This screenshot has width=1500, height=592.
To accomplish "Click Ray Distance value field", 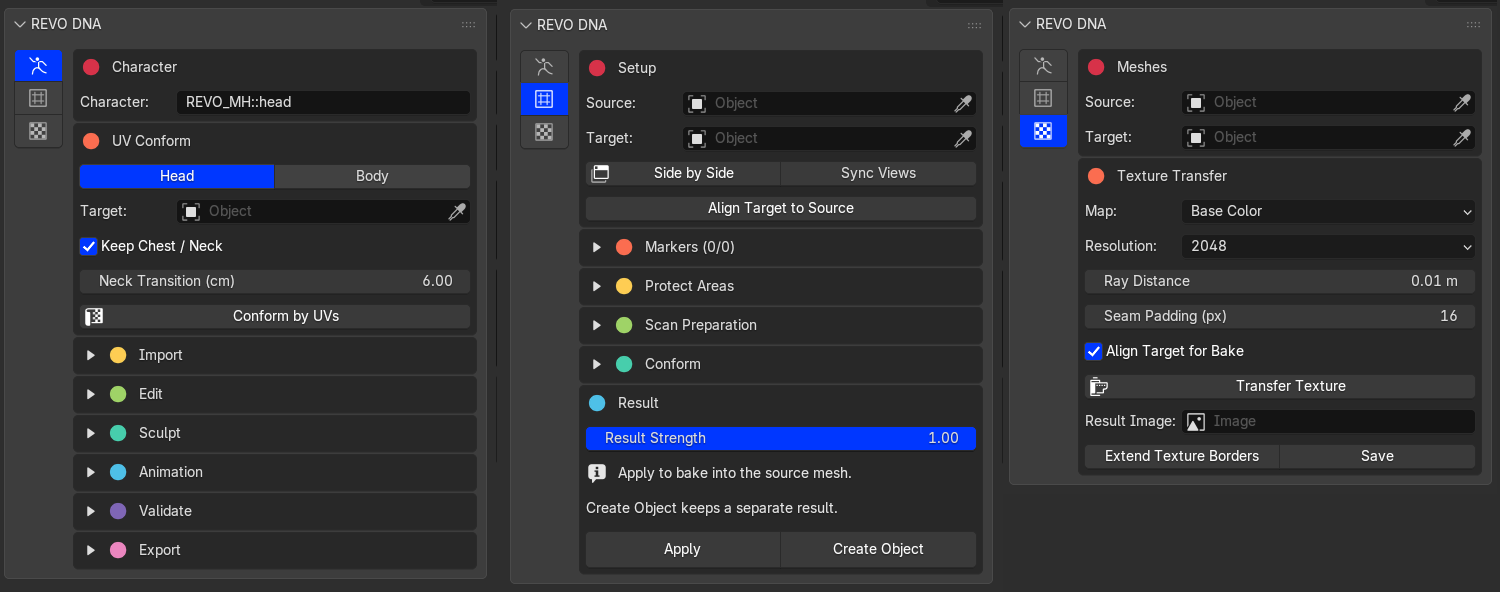I will (1280, 281).
